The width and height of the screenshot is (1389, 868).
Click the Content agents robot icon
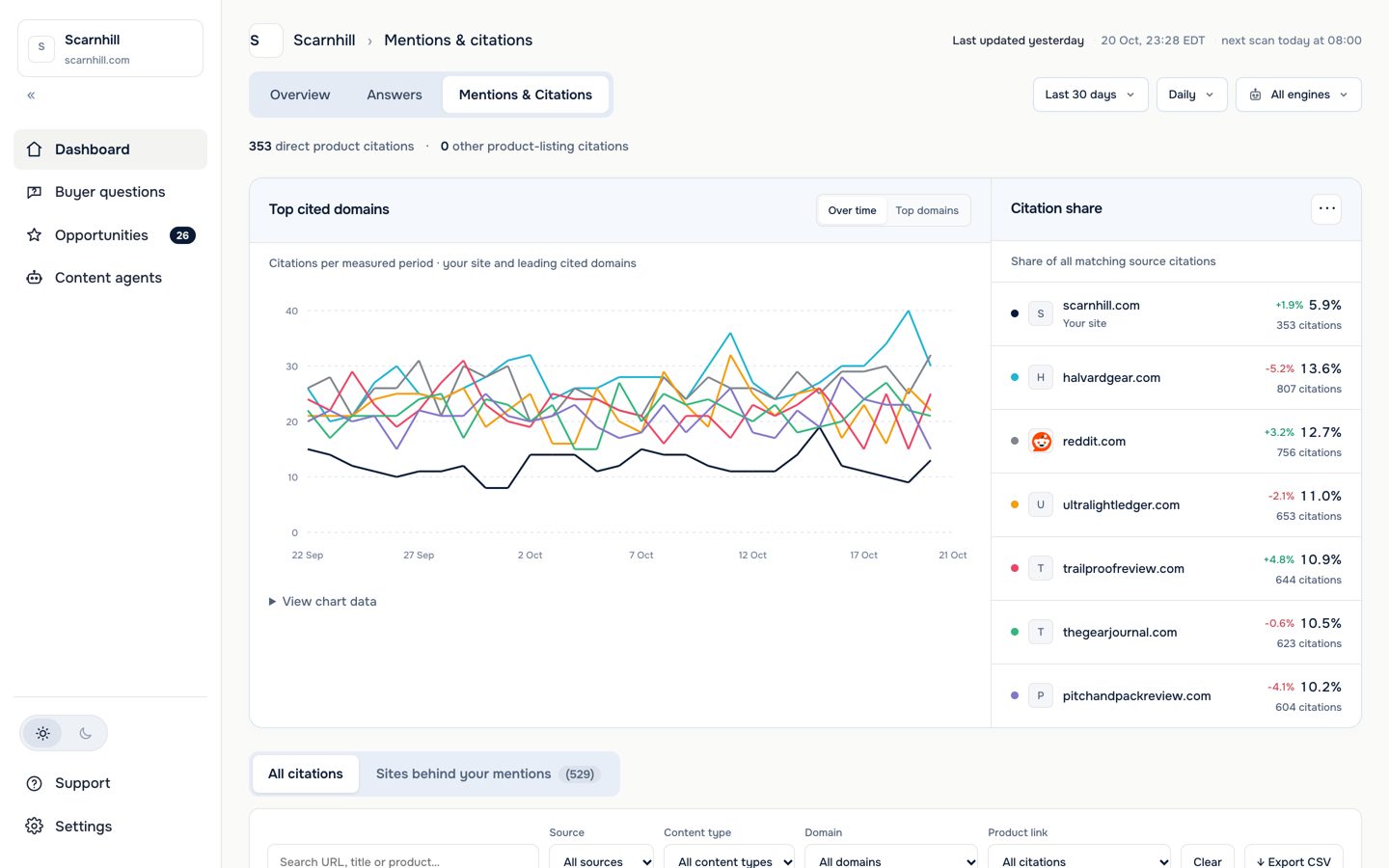click(35, 278)
